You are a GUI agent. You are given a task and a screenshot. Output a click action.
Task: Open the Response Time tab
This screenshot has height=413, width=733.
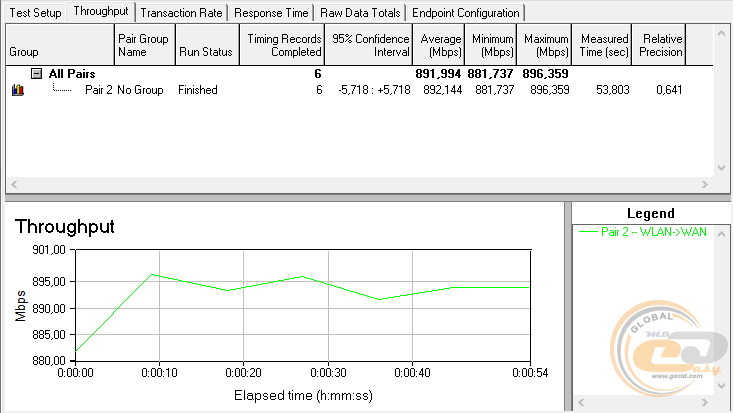pos(271,13)
